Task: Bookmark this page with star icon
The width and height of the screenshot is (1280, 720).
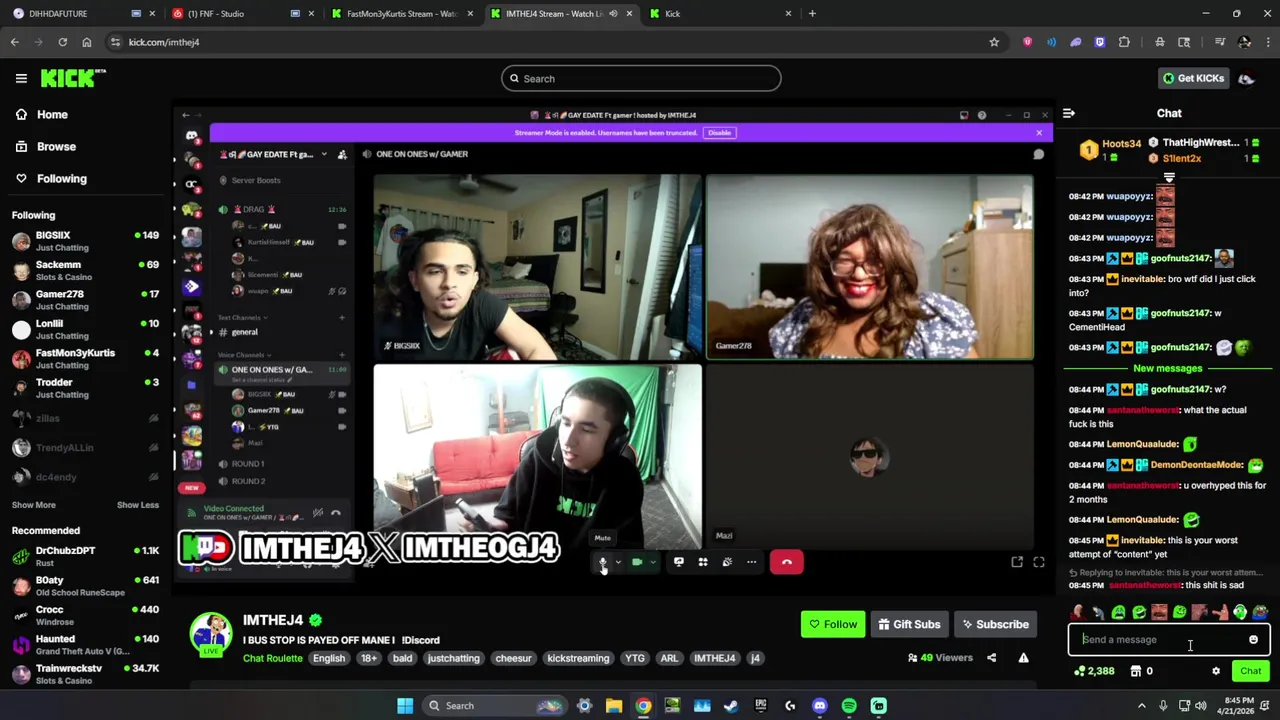Action: [994, 42]
